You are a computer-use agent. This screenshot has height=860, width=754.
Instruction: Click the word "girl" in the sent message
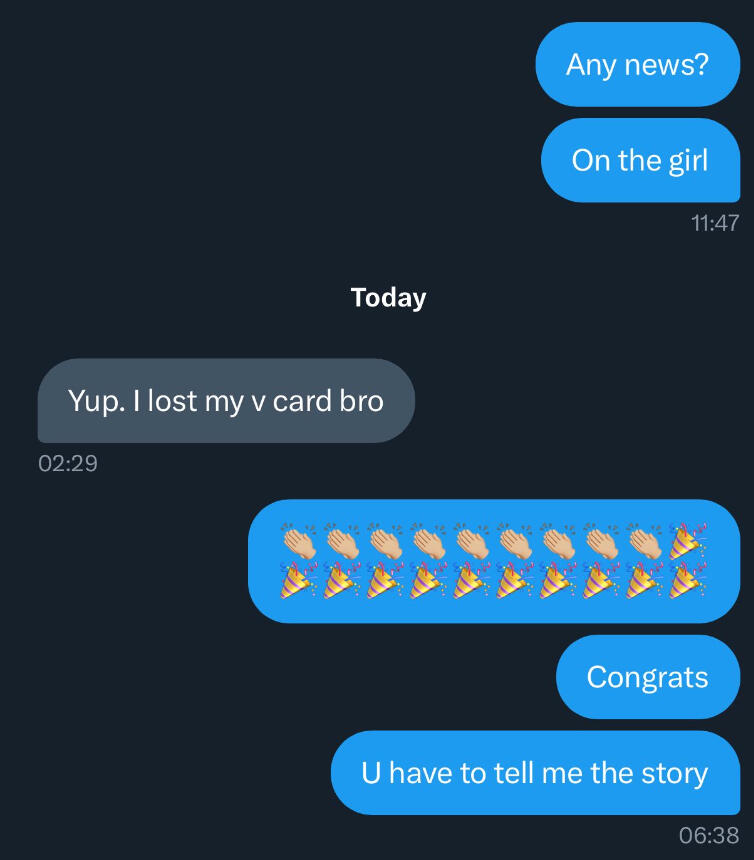click(688, 160)
